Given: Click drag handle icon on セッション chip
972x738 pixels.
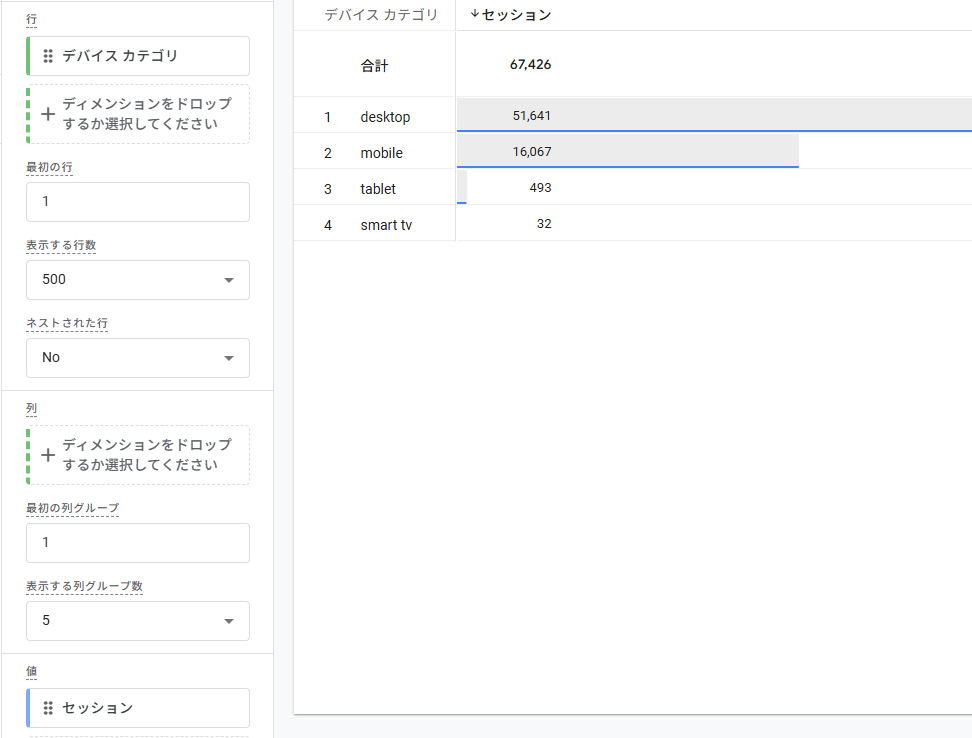Looking at the screenshot, I should pyautogui.click(x=48, y=708).
